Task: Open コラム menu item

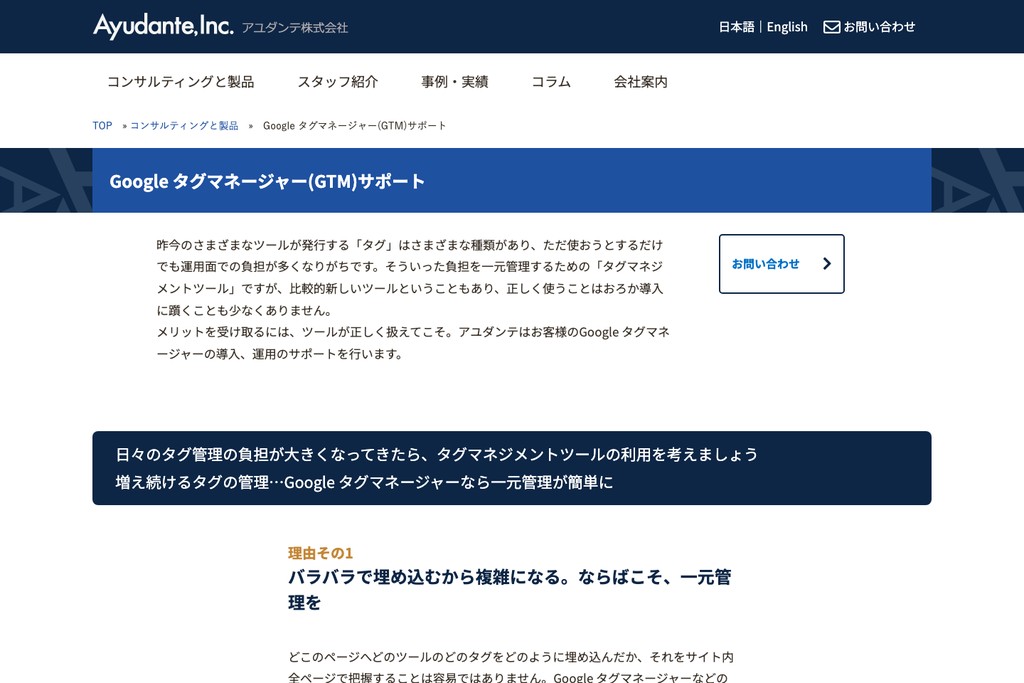Action: click(551, 82)
